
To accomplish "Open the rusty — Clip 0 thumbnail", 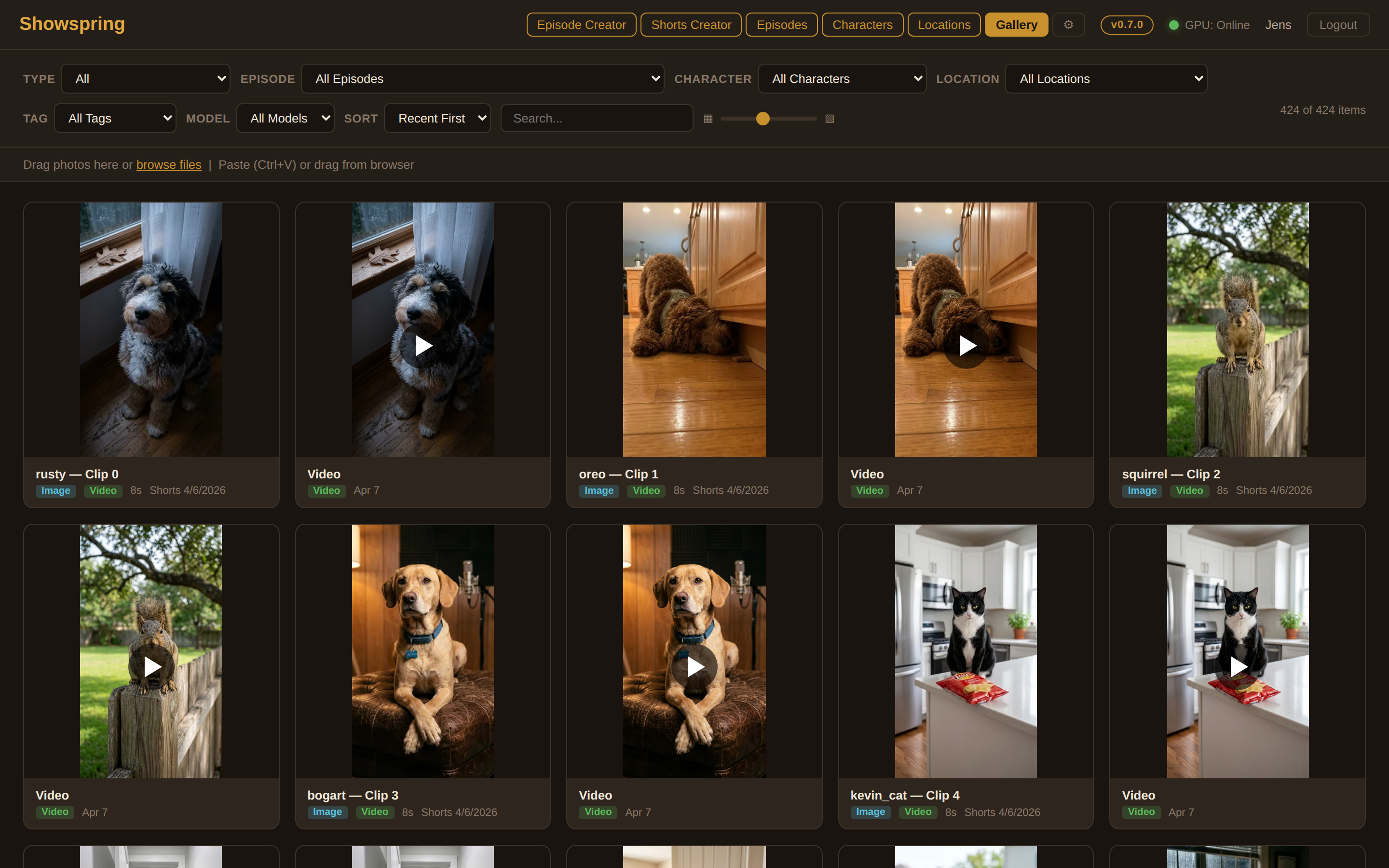I will [x=151, y=329].
